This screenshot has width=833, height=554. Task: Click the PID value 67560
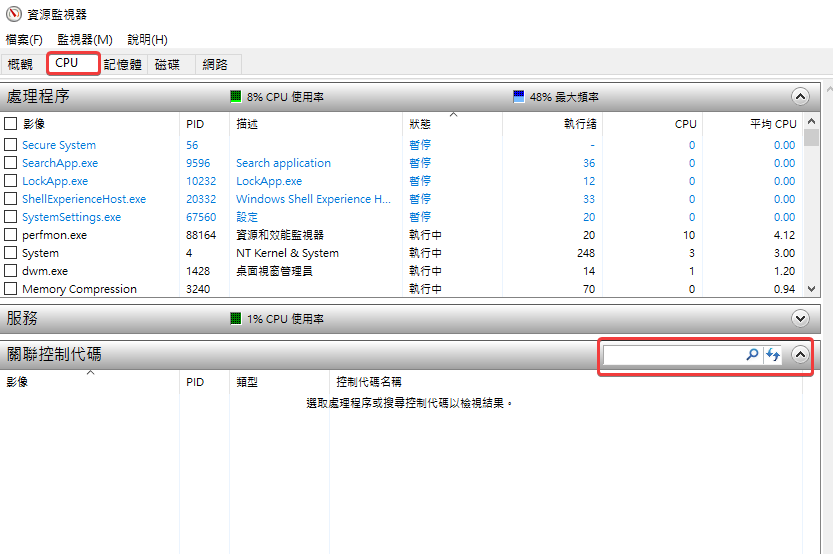pyautogui.click(x=201, y=217)
